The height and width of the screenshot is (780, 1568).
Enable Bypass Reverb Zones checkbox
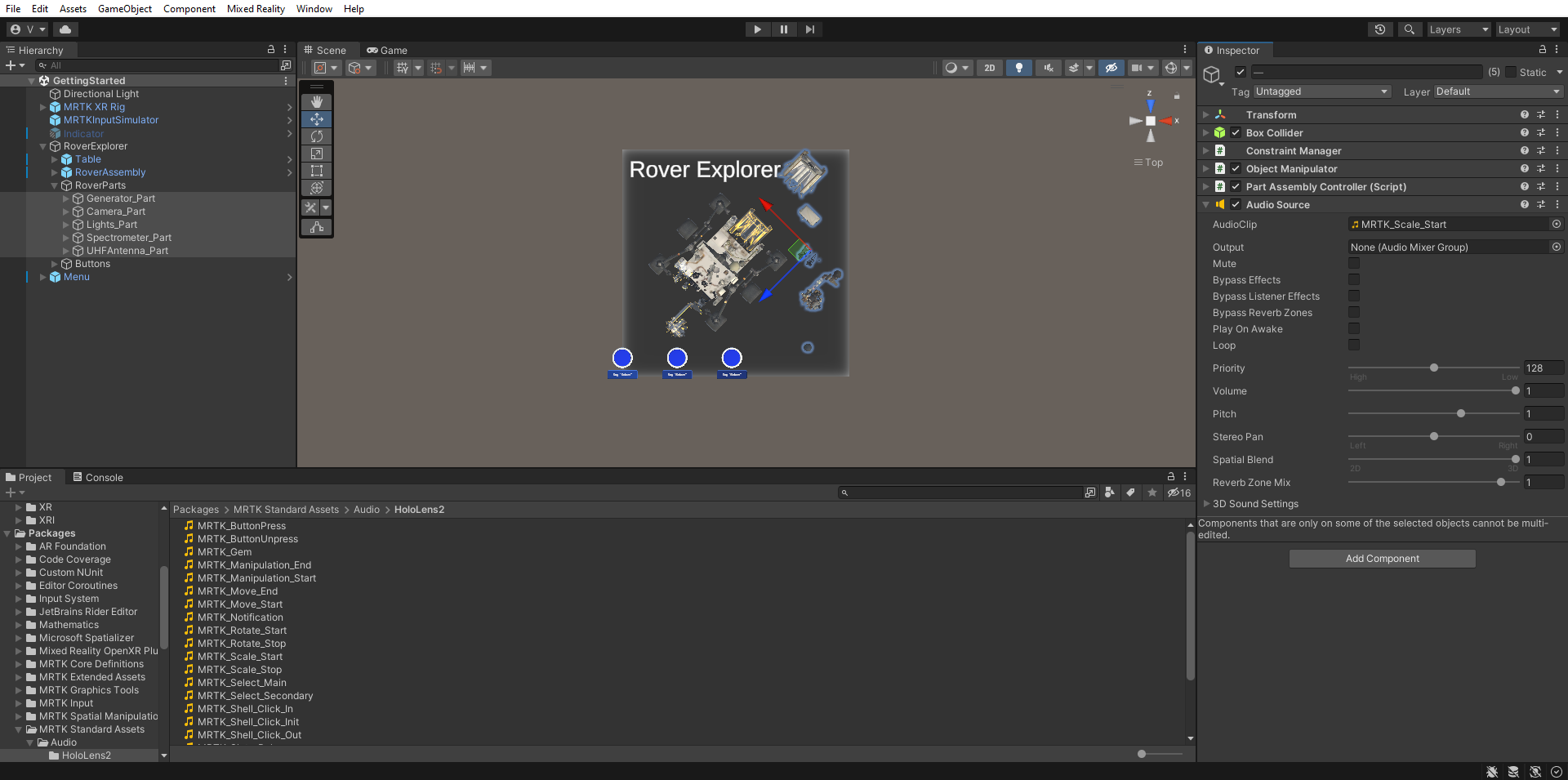1354,312
